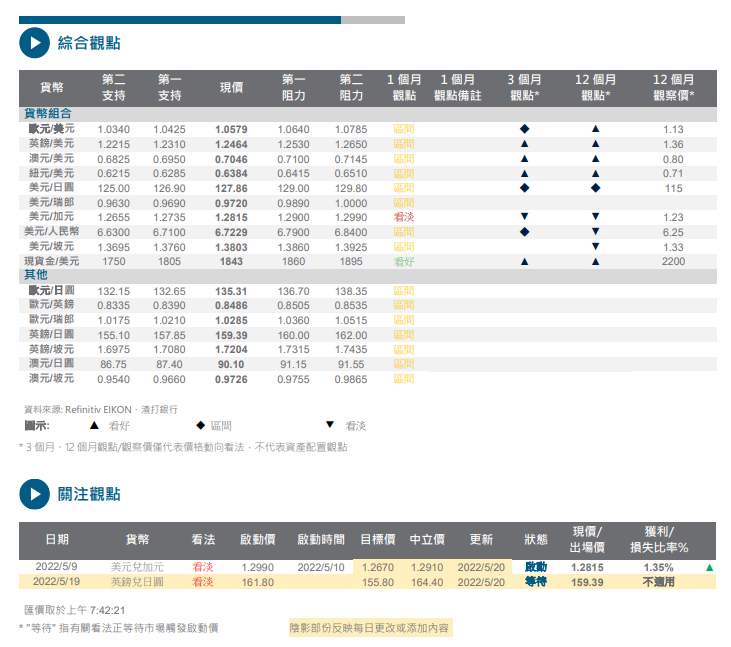Click 歐元/美元 3個月 diamond marker
The height and width of the screenshot is (647, 731).
point(524,130)
